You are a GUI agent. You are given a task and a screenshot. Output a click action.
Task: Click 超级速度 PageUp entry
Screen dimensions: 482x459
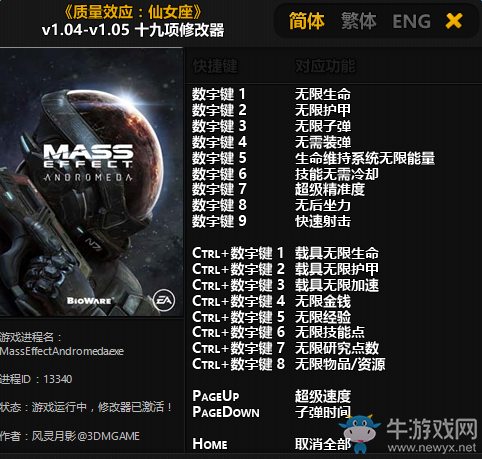tap(322, 396)
